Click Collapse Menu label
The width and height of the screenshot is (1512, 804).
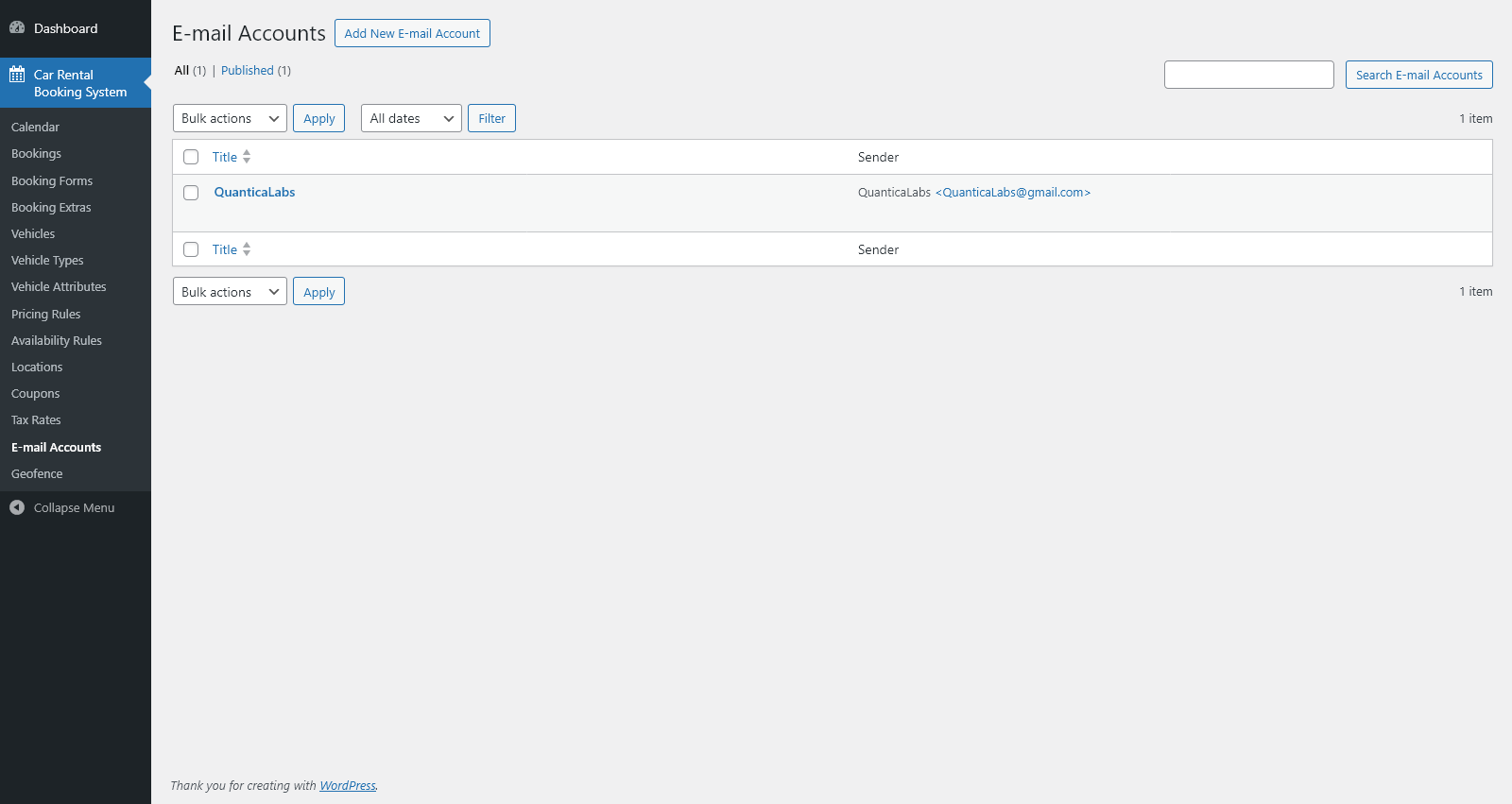(x=74, y=507)
